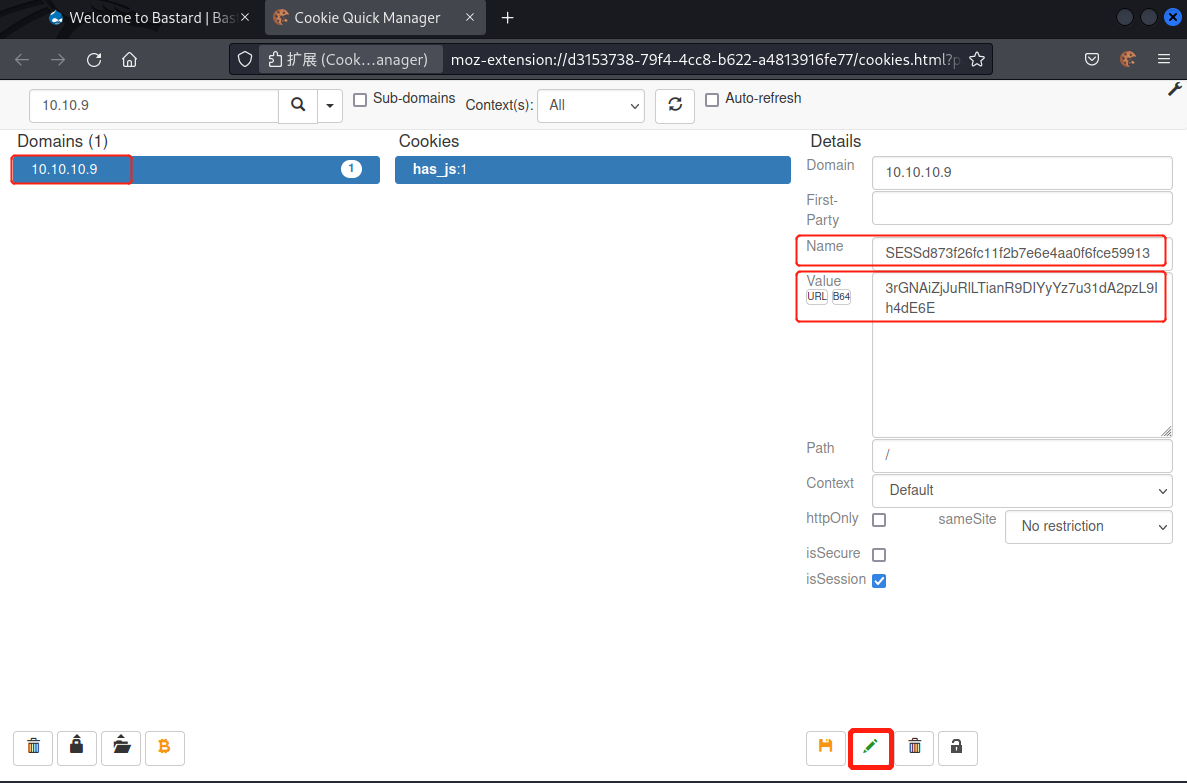Click the orange save cookie icon

pyautogui.click(x=826, y=747)
